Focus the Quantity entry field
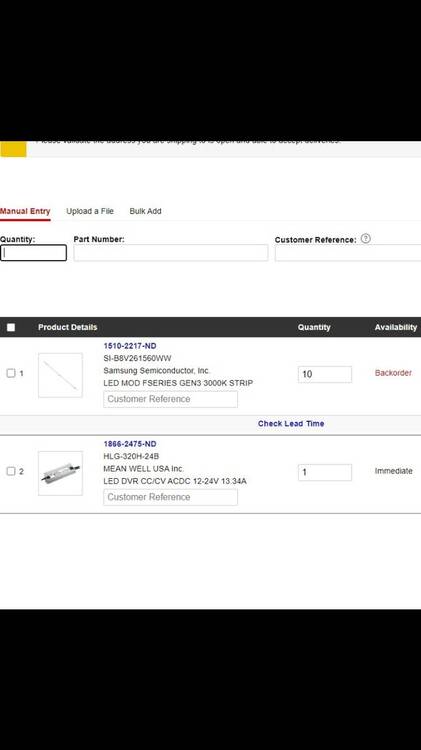The width and height of the screenshot is (421, 750). click(x=33, y=253)
